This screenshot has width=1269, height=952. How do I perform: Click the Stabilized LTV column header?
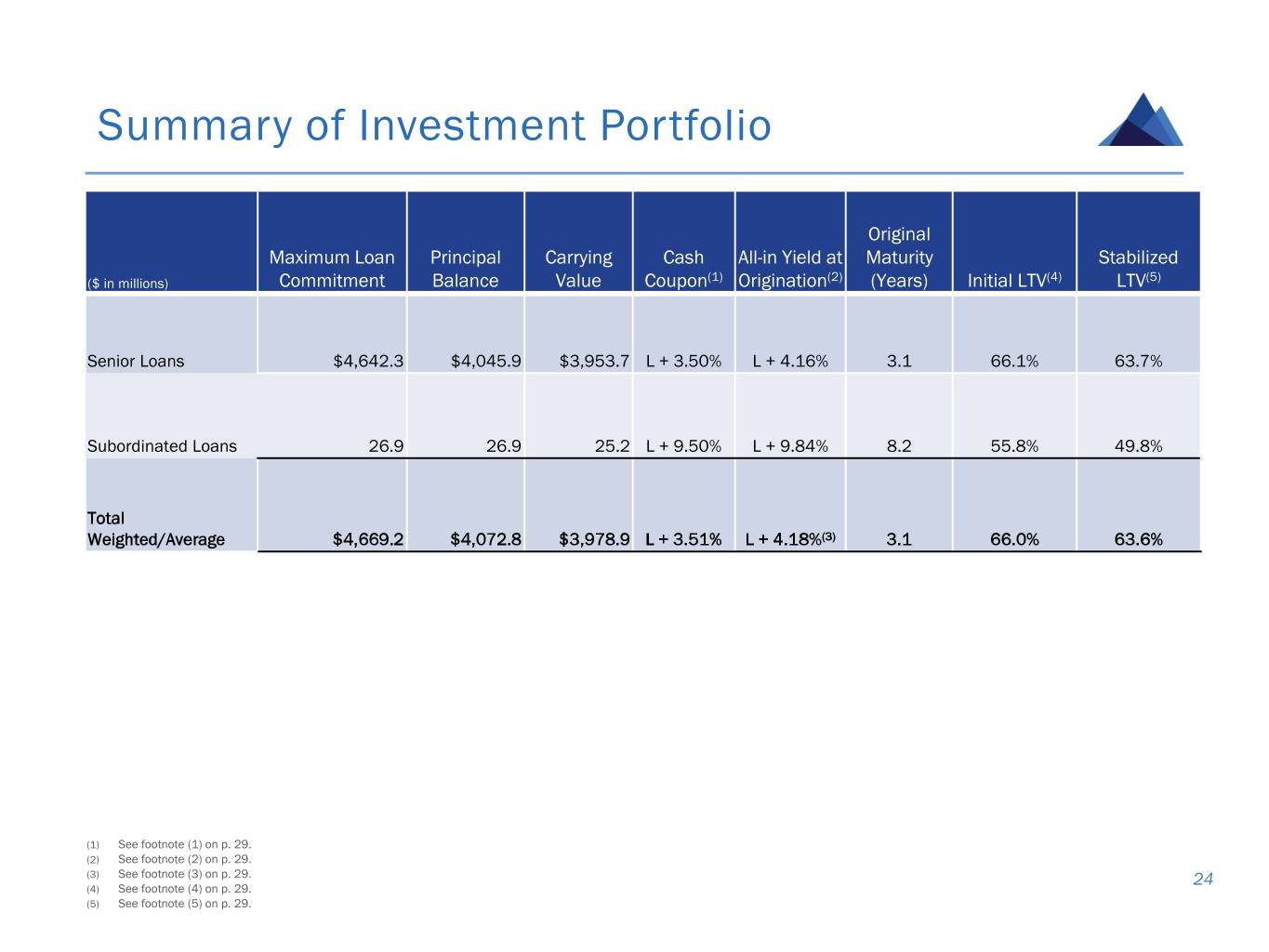(1138, 269)
